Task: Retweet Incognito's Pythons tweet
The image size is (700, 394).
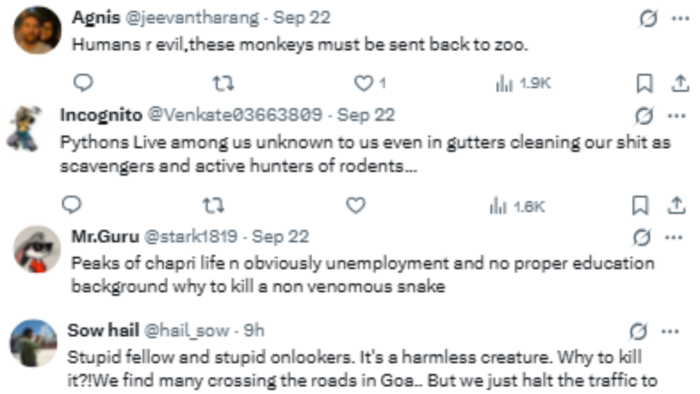Action: (x=213, y=205)
